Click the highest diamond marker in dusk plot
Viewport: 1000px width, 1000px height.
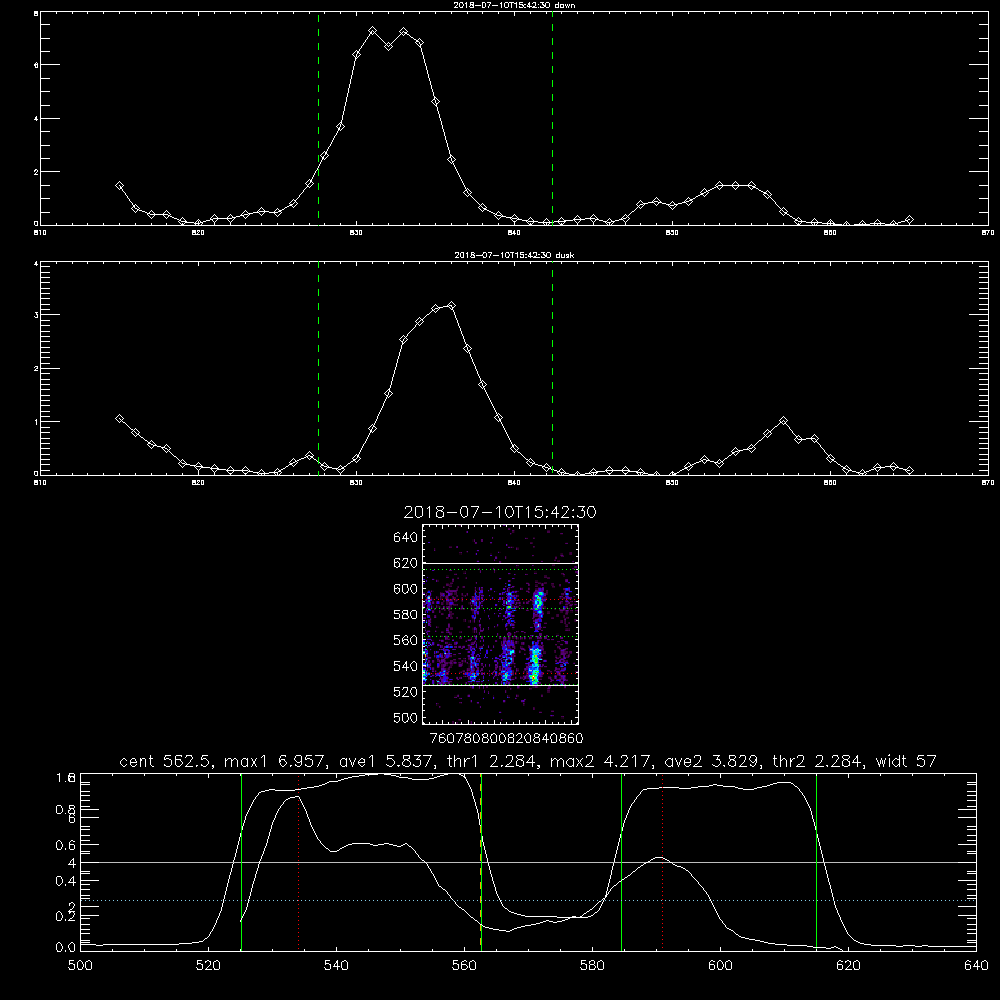pos(452,305)
